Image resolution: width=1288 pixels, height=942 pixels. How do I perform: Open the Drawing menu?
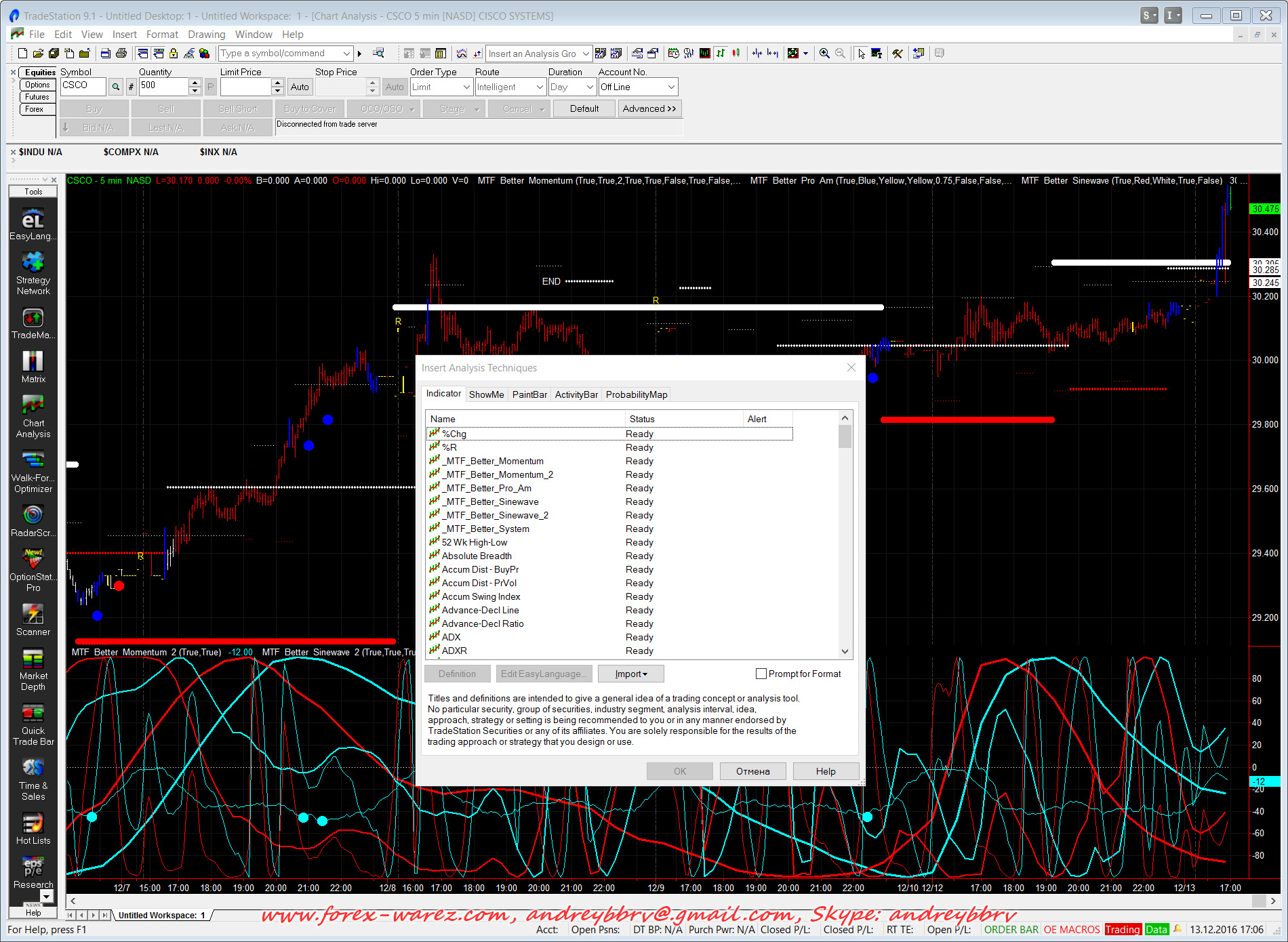[x=206, y=35]
